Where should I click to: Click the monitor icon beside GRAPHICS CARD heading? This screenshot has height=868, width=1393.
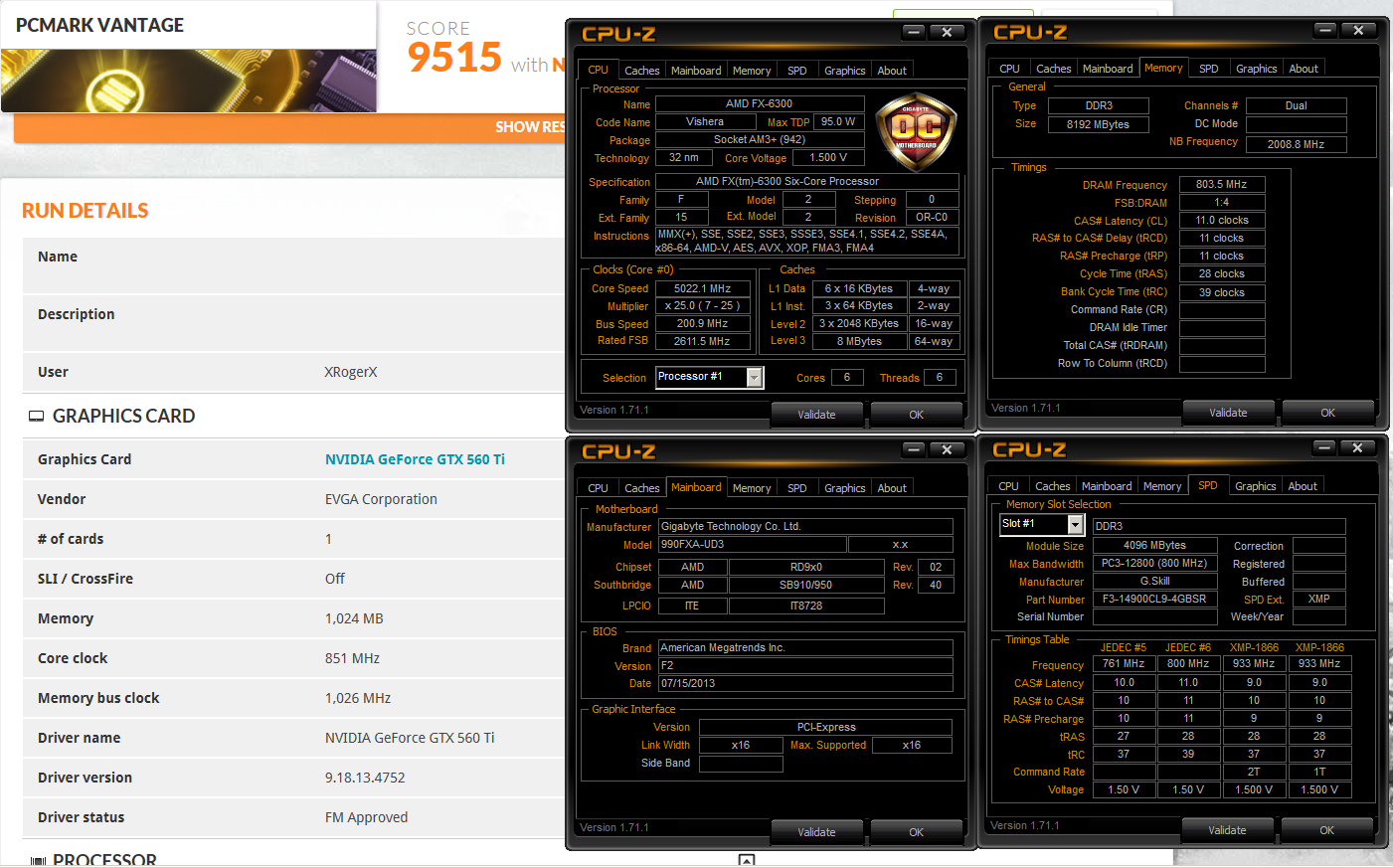[36, 417]
